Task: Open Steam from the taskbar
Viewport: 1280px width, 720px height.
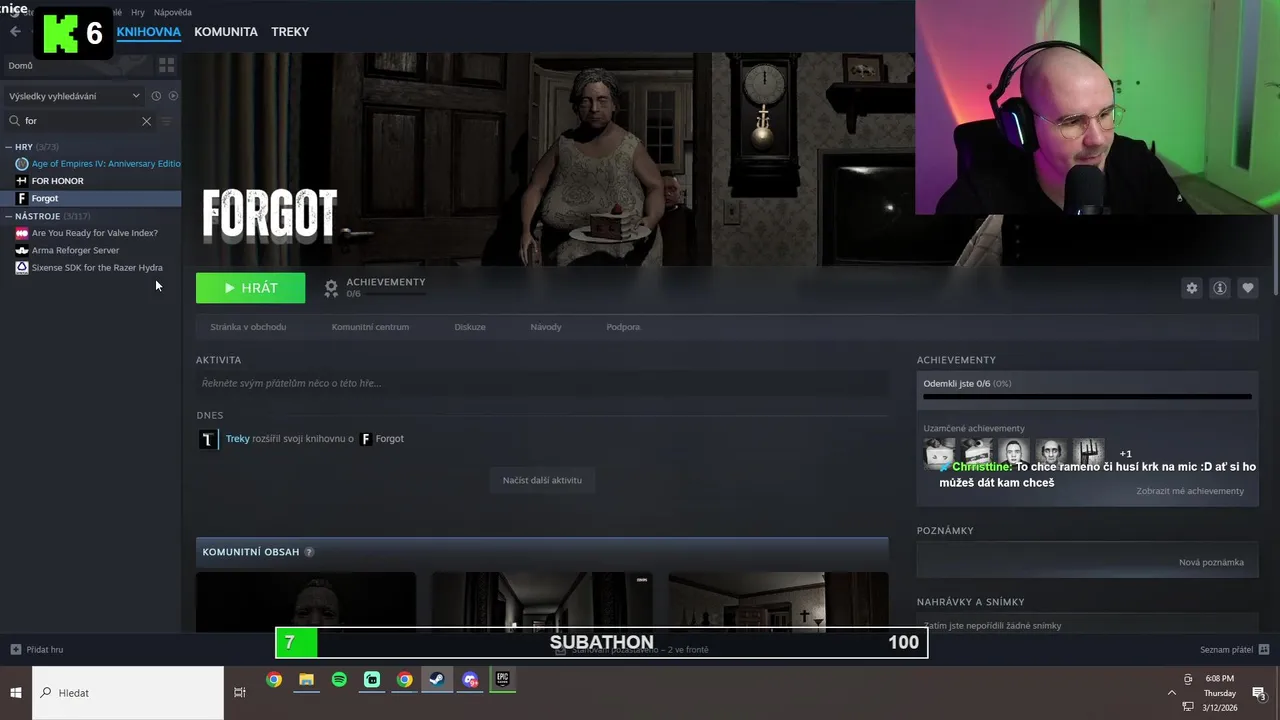Action: pos(437,680)
